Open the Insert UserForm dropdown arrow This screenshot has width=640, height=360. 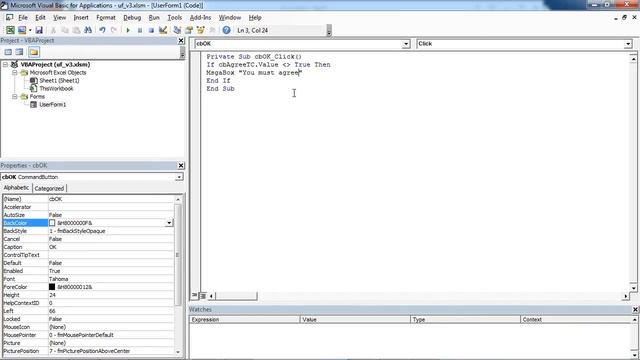(x=30, y=30)
